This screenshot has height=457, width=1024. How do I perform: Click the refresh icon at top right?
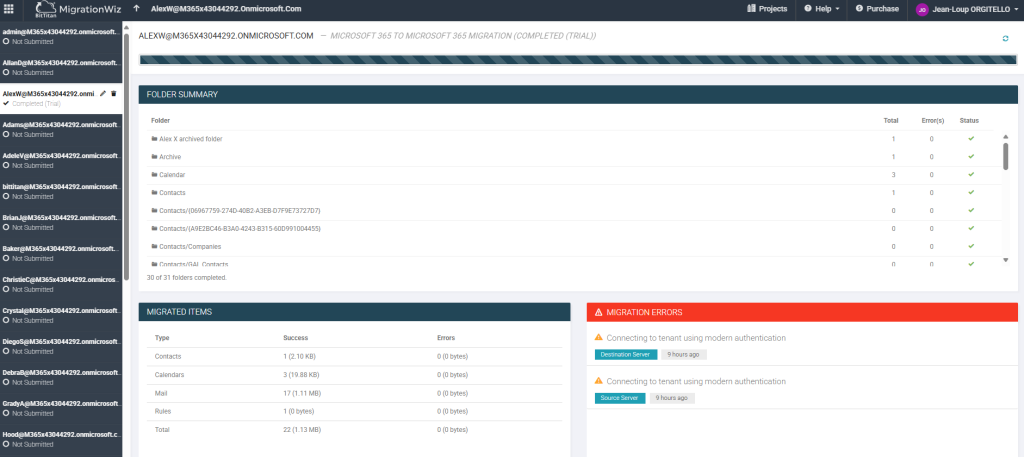tap(1005, 39)
